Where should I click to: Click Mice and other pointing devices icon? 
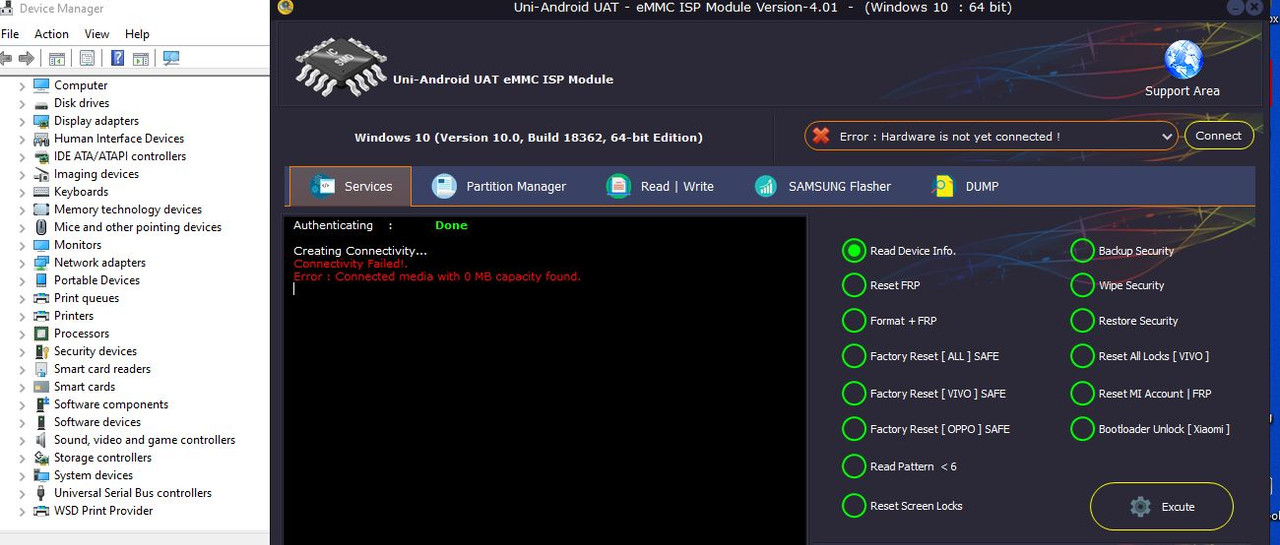41,227
